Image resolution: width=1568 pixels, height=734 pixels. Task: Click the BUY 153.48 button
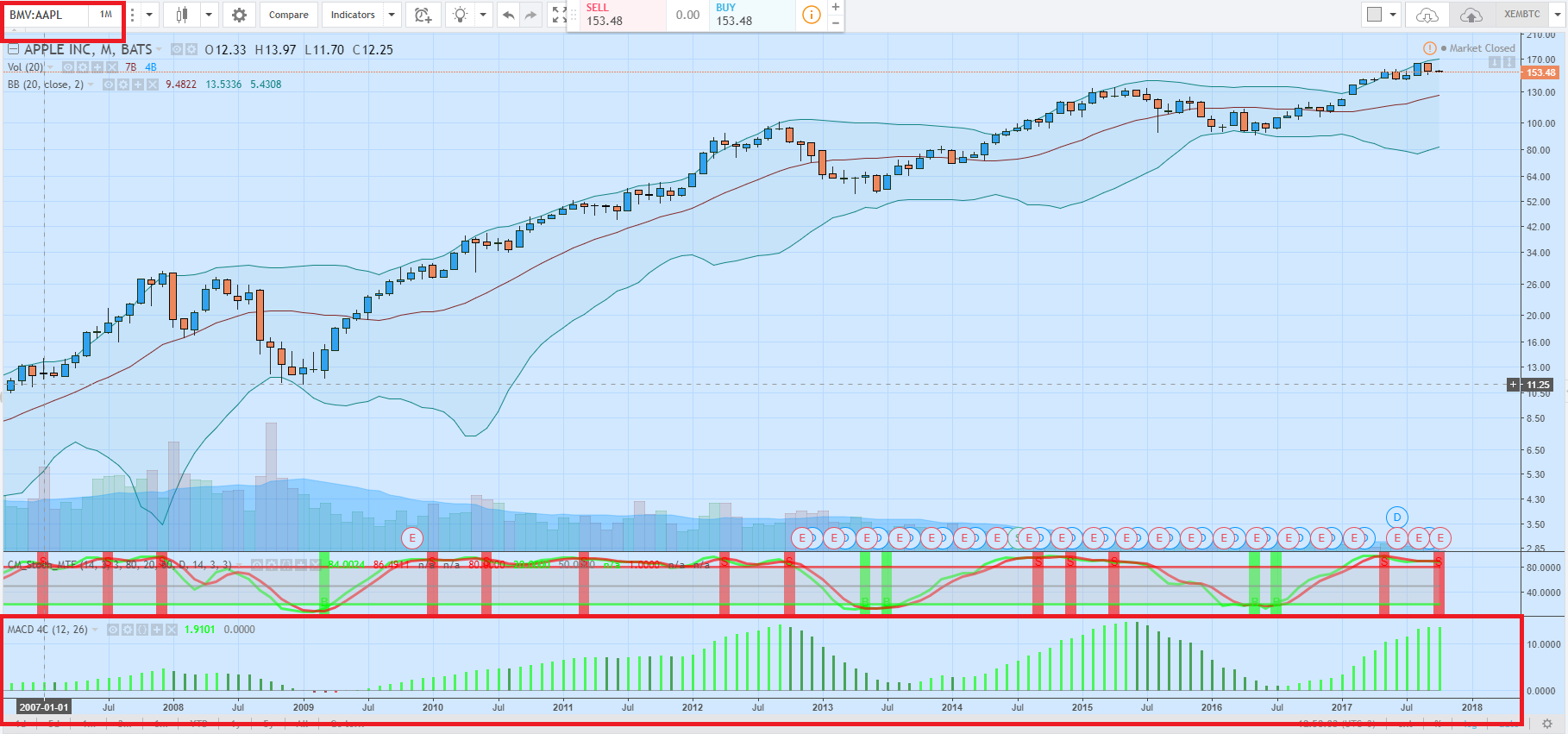click(x=752, y=15)
